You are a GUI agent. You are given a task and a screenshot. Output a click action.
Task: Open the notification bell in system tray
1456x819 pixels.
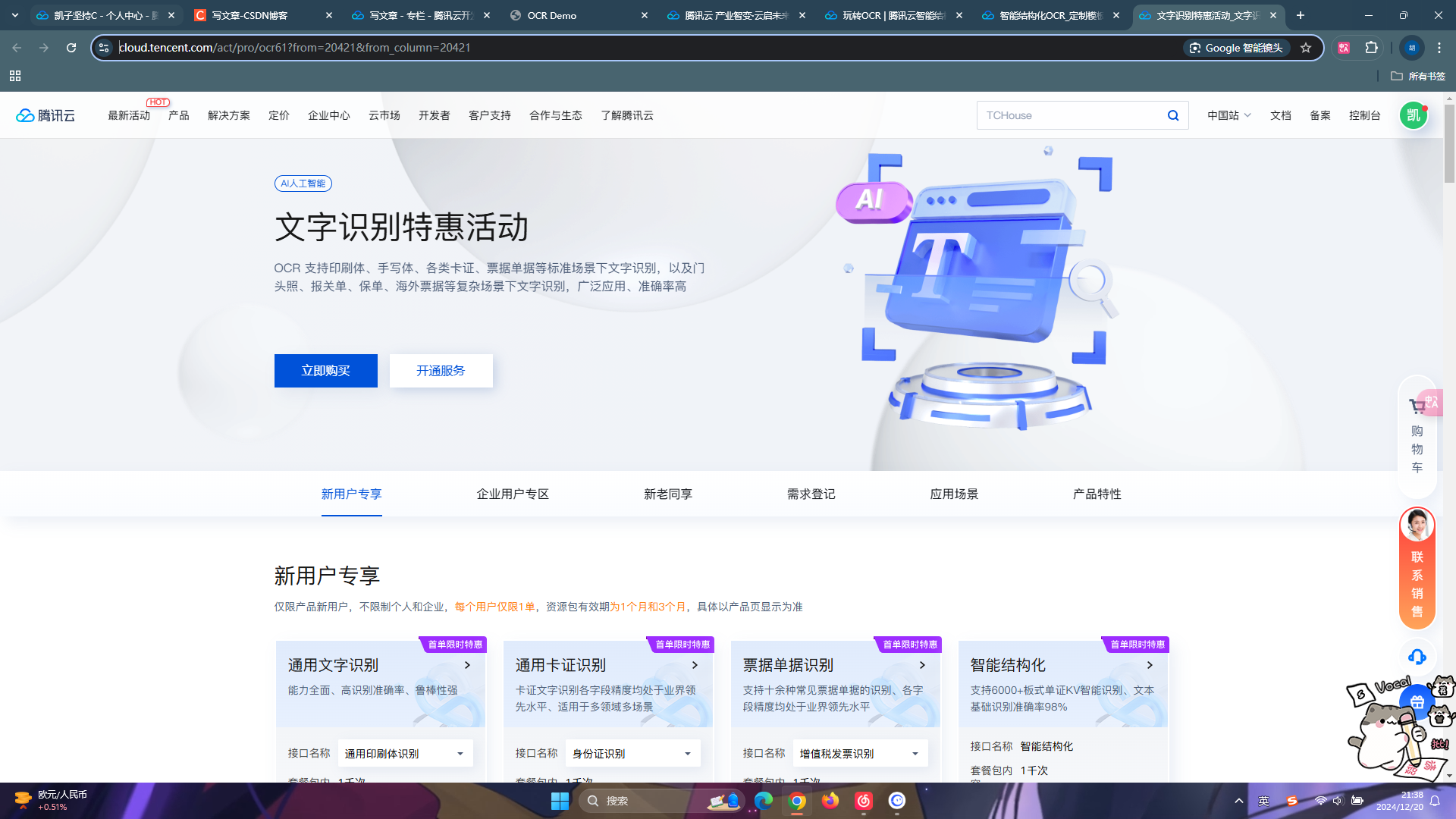tap(1435, 801)
